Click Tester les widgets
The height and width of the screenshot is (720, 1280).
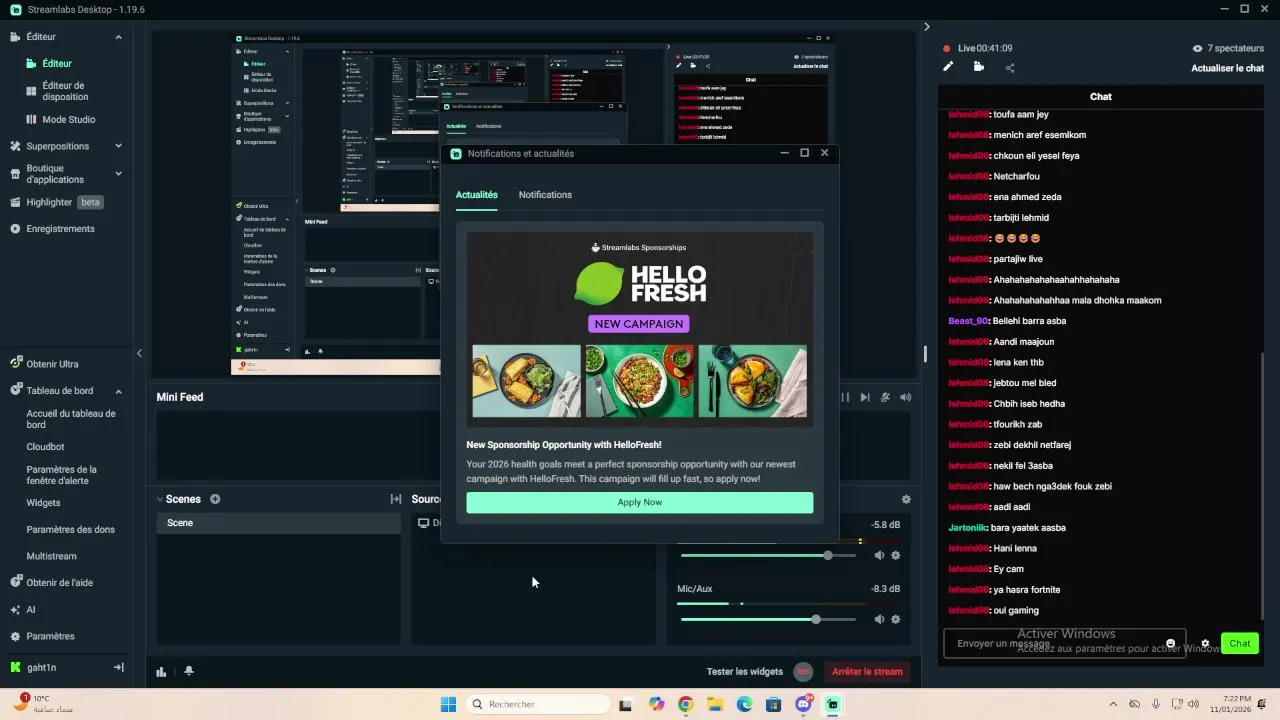click(x=745, y=672)
